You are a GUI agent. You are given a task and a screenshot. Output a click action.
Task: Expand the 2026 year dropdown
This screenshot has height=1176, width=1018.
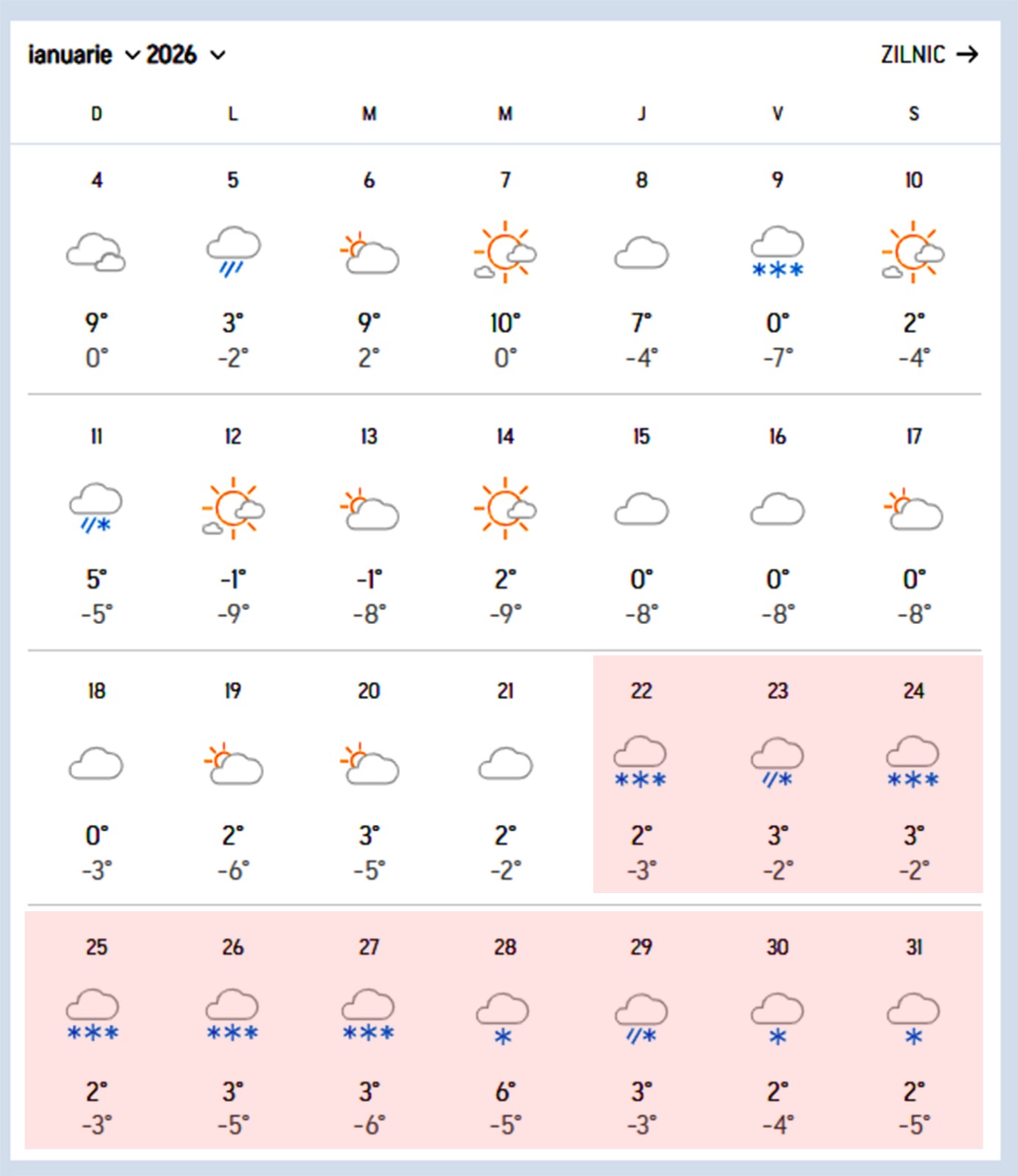click(185, 55)
